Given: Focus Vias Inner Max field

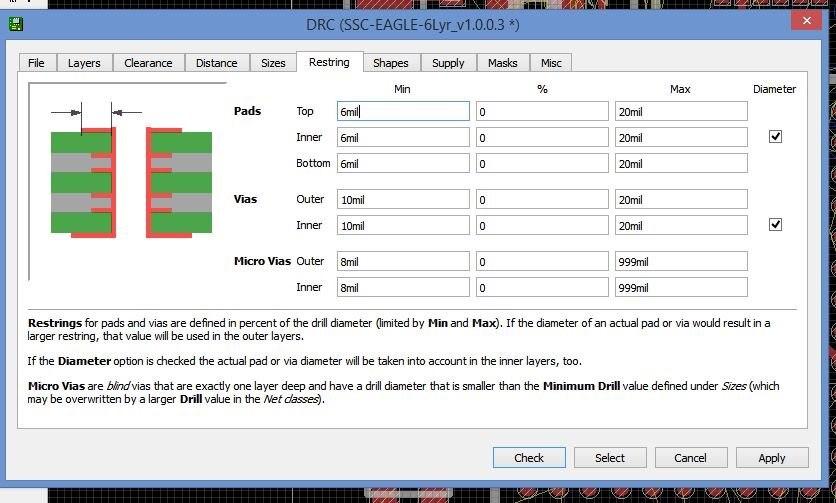Looking at the screenshot, I should (x=681, y=225).
